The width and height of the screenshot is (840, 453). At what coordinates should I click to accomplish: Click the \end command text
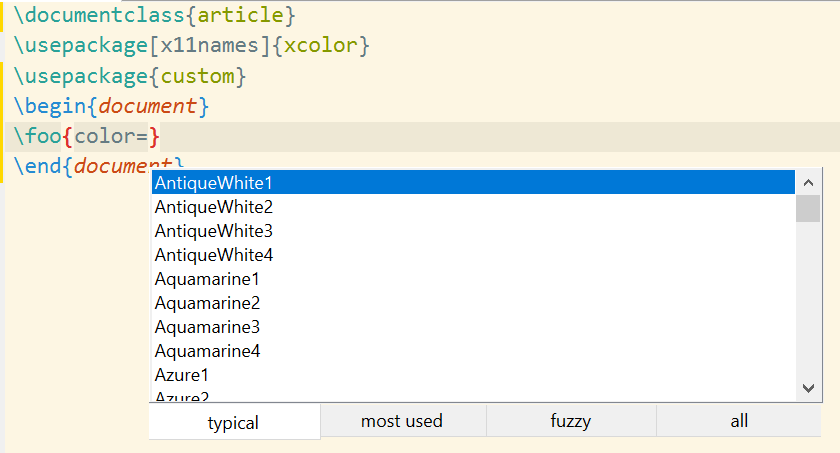[38, 166]
